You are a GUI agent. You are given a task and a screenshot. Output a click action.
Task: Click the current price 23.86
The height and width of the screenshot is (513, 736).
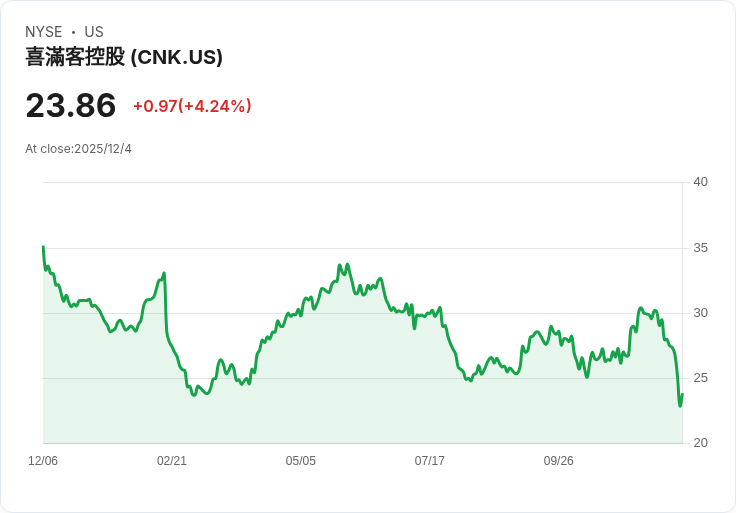coord(70,105)
